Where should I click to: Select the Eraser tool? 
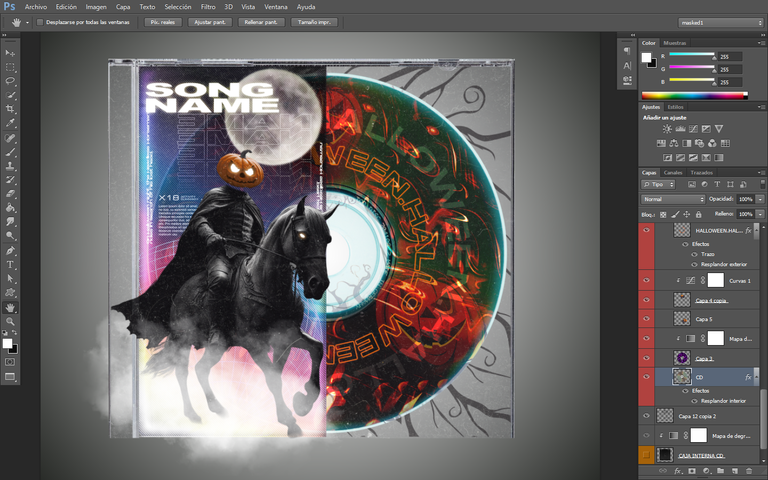10,194
